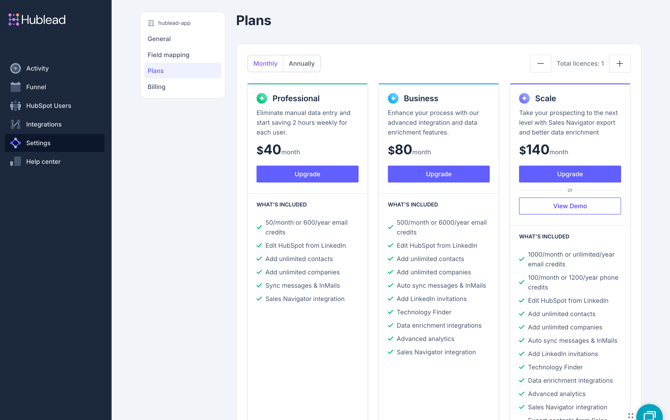Switch billing to Monthly
Screen dimensions: 670x420
pyautogui.click(x=265, y=63)
